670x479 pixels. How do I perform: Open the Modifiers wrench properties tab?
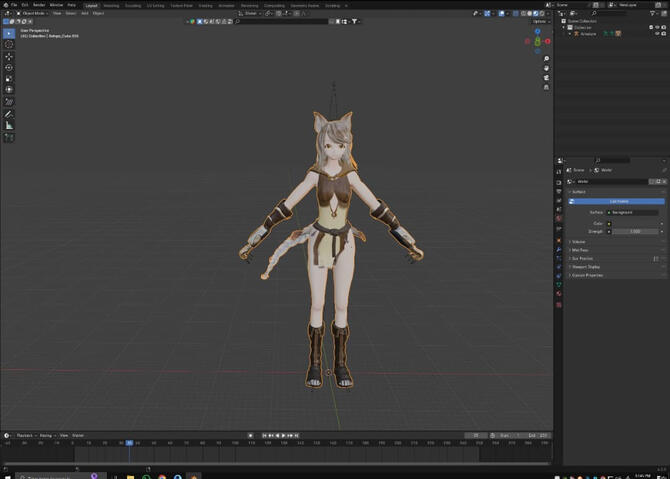559,249
